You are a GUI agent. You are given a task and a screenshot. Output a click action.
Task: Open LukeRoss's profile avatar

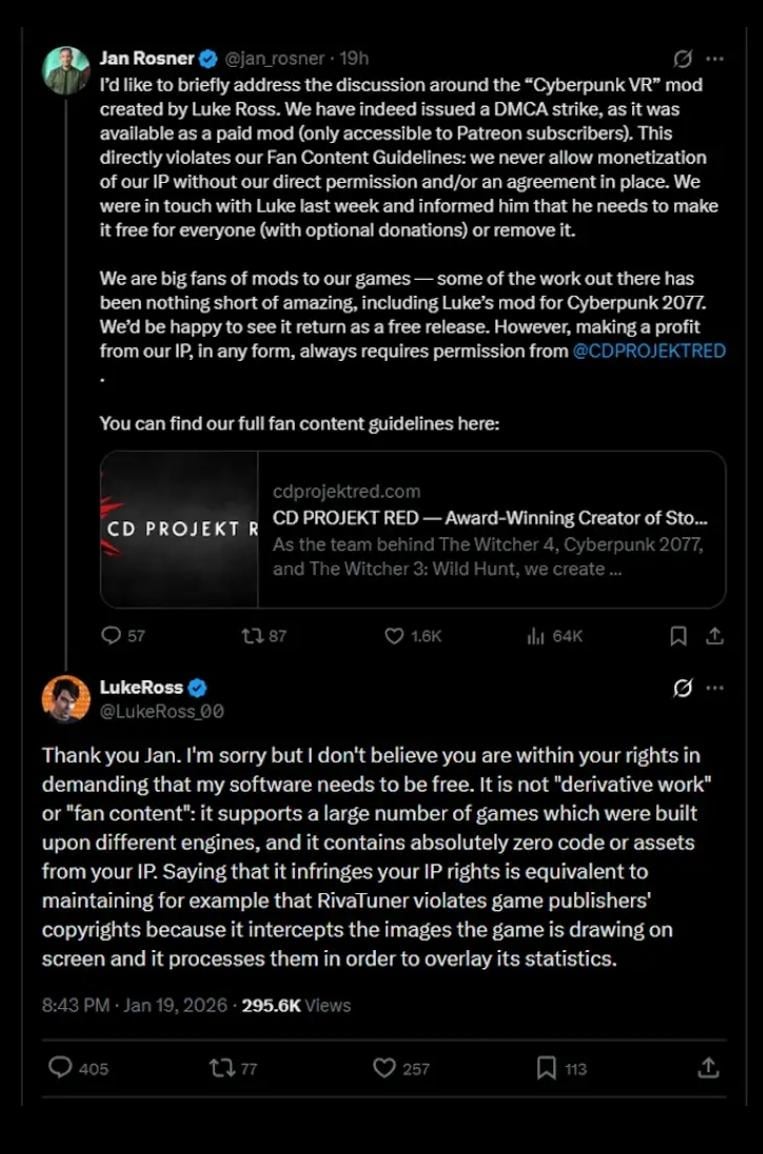coord(66,698)
